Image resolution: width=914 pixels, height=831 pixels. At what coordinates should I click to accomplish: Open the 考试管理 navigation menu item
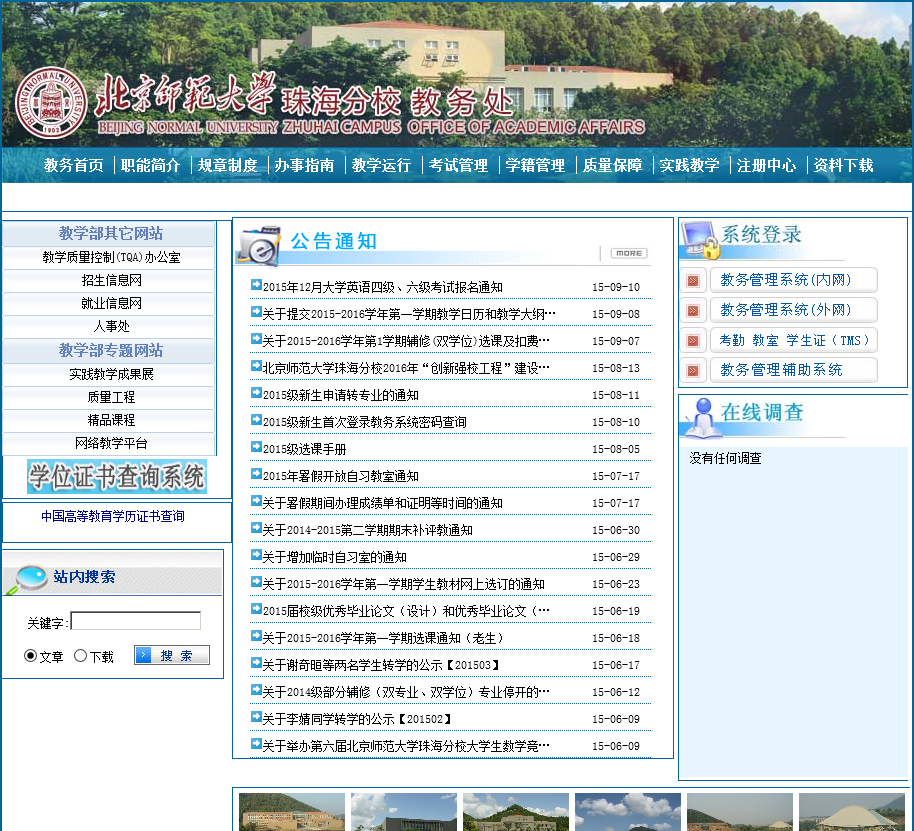(x=458, y=166)
